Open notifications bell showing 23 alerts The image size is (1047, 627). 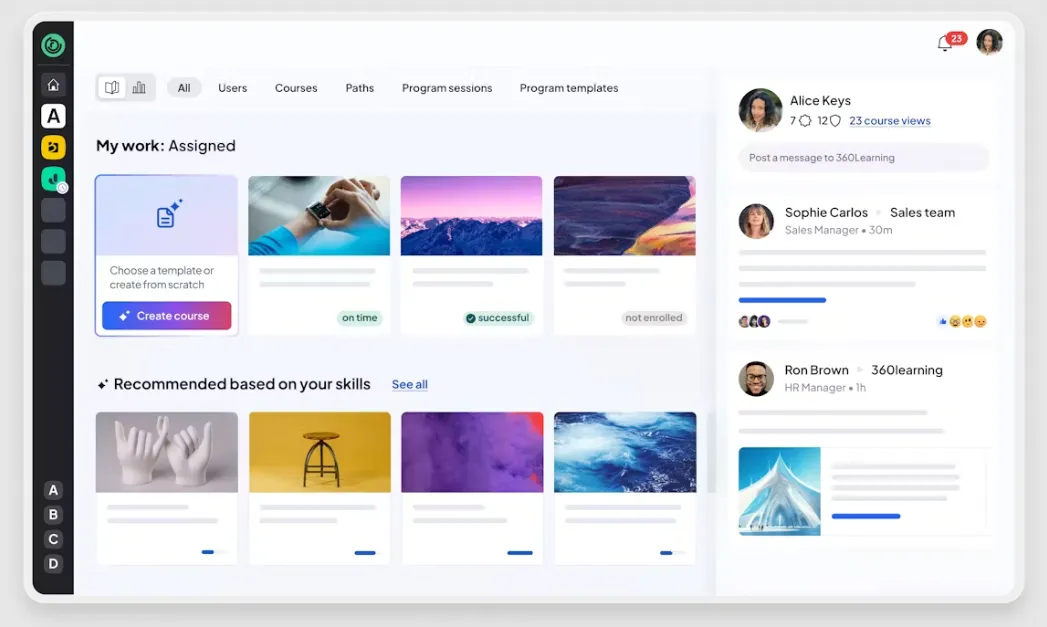944,44
